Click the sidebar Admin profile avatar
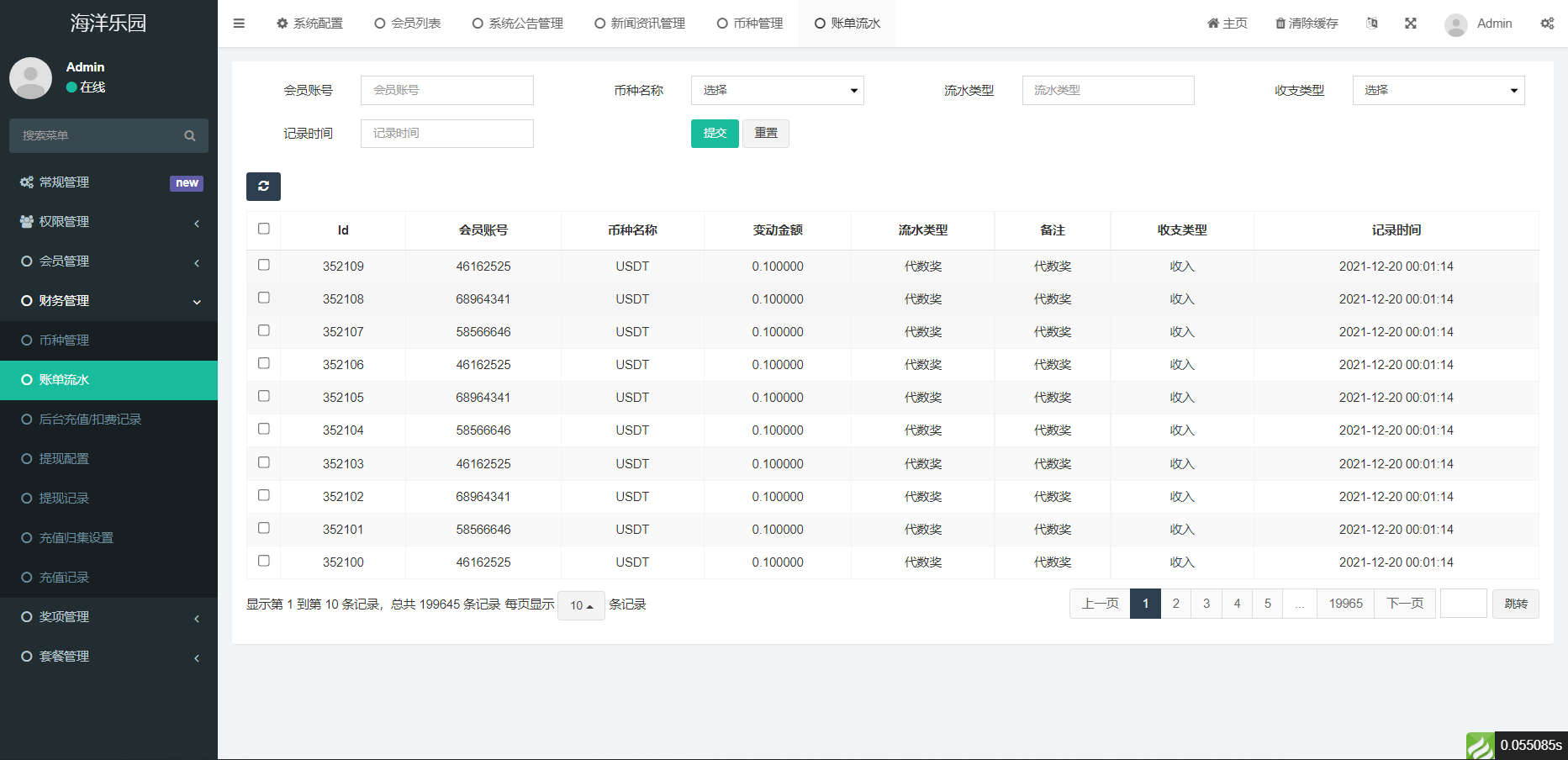 (31, 78)
